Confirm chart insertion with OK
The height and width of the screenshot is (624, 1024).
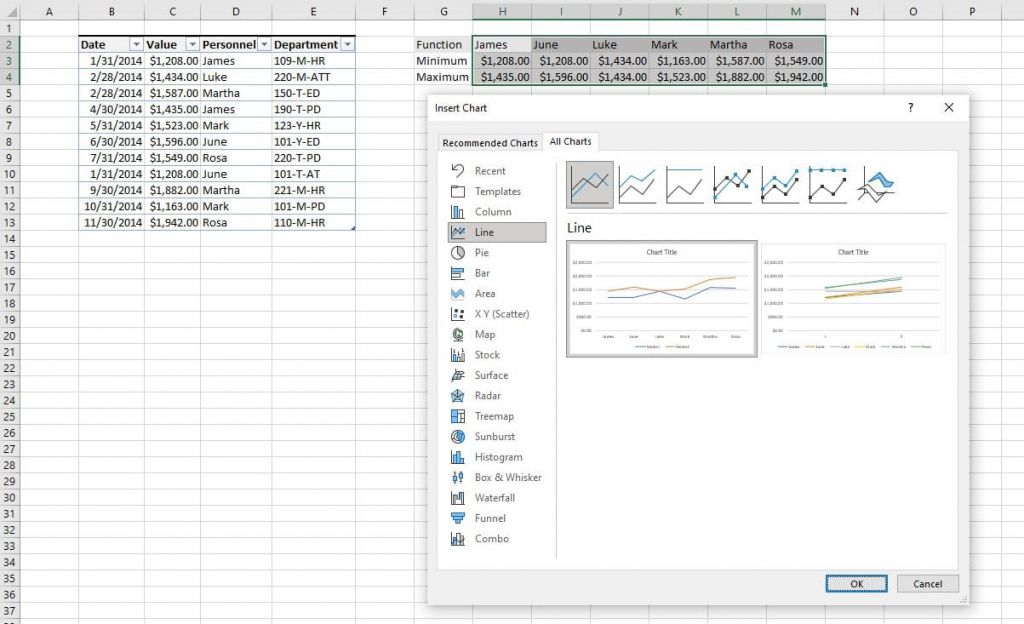[855, 584]
